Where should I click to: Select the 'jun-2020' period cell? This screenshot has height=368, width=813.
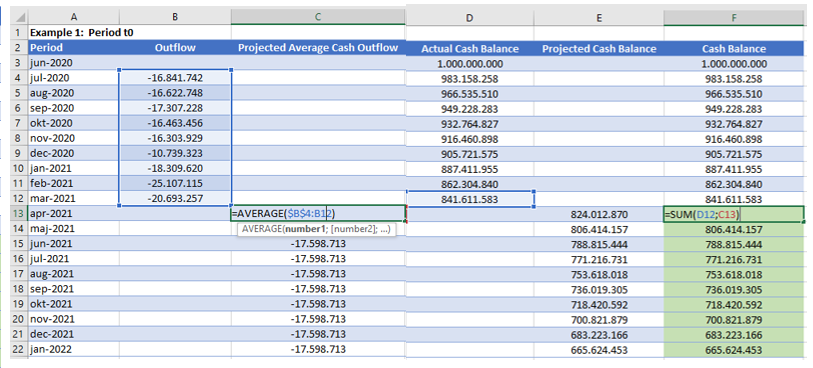point(74,63)
